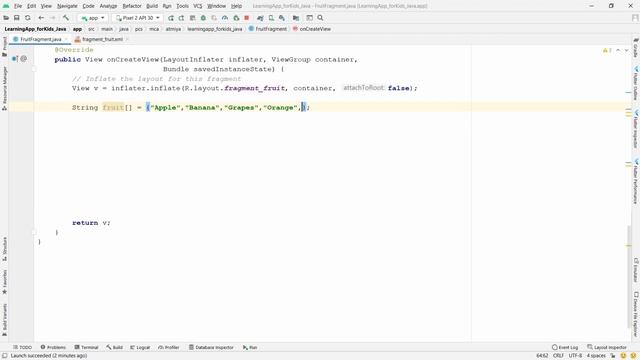Click the tool windows quick-access icon bottom-left

[5, 356]
